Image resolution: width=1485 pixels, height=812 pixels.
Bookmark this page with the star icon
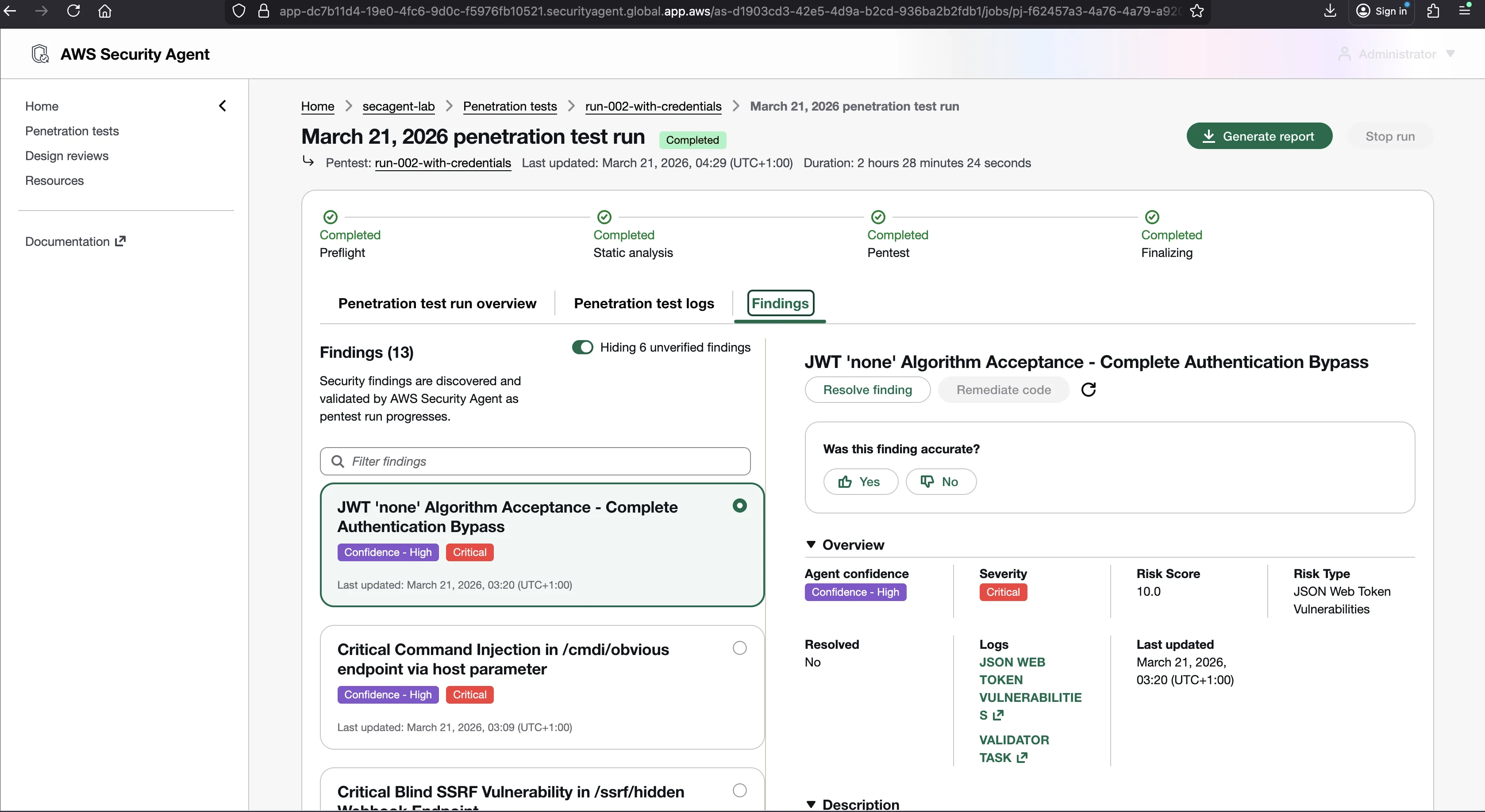[1197, 11]
